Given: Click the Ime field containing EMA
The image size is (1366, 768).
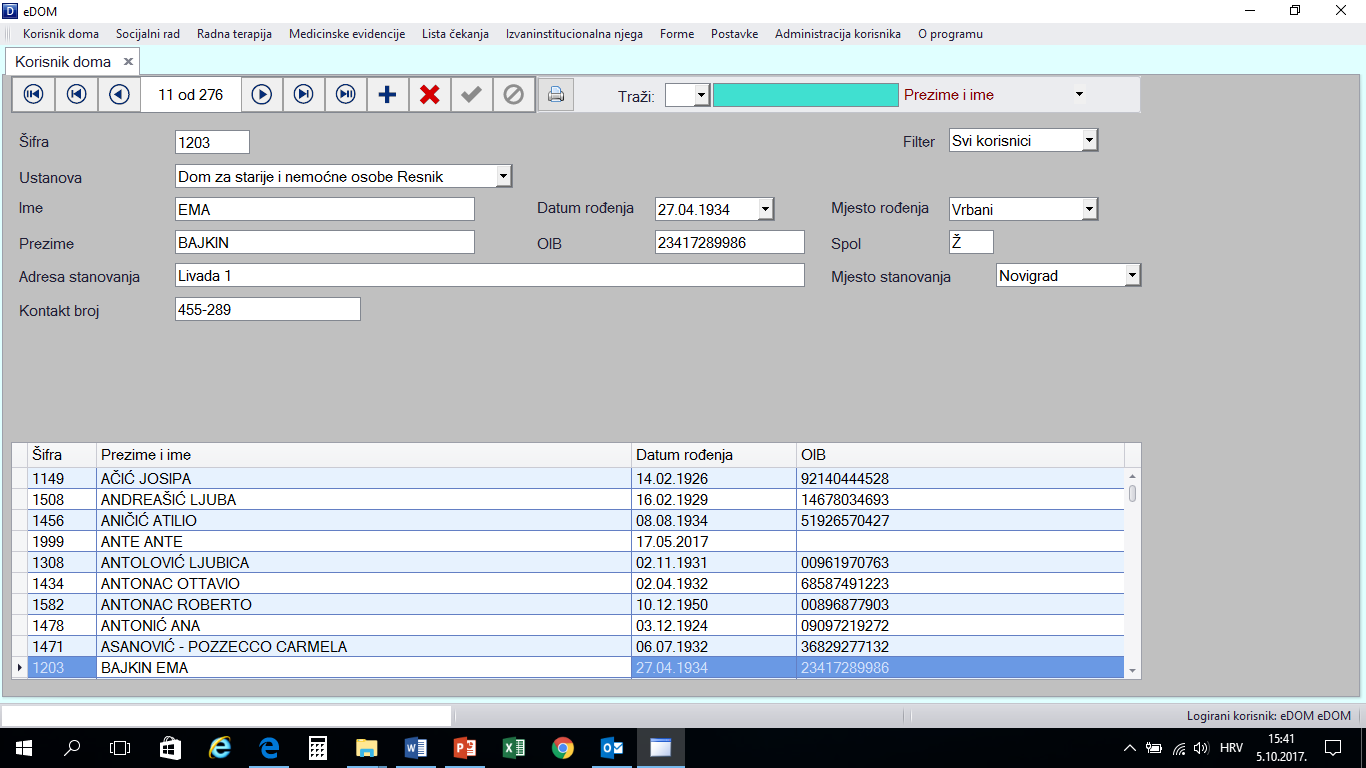Looking at the screenshot, I should click(x=325, y=210).
